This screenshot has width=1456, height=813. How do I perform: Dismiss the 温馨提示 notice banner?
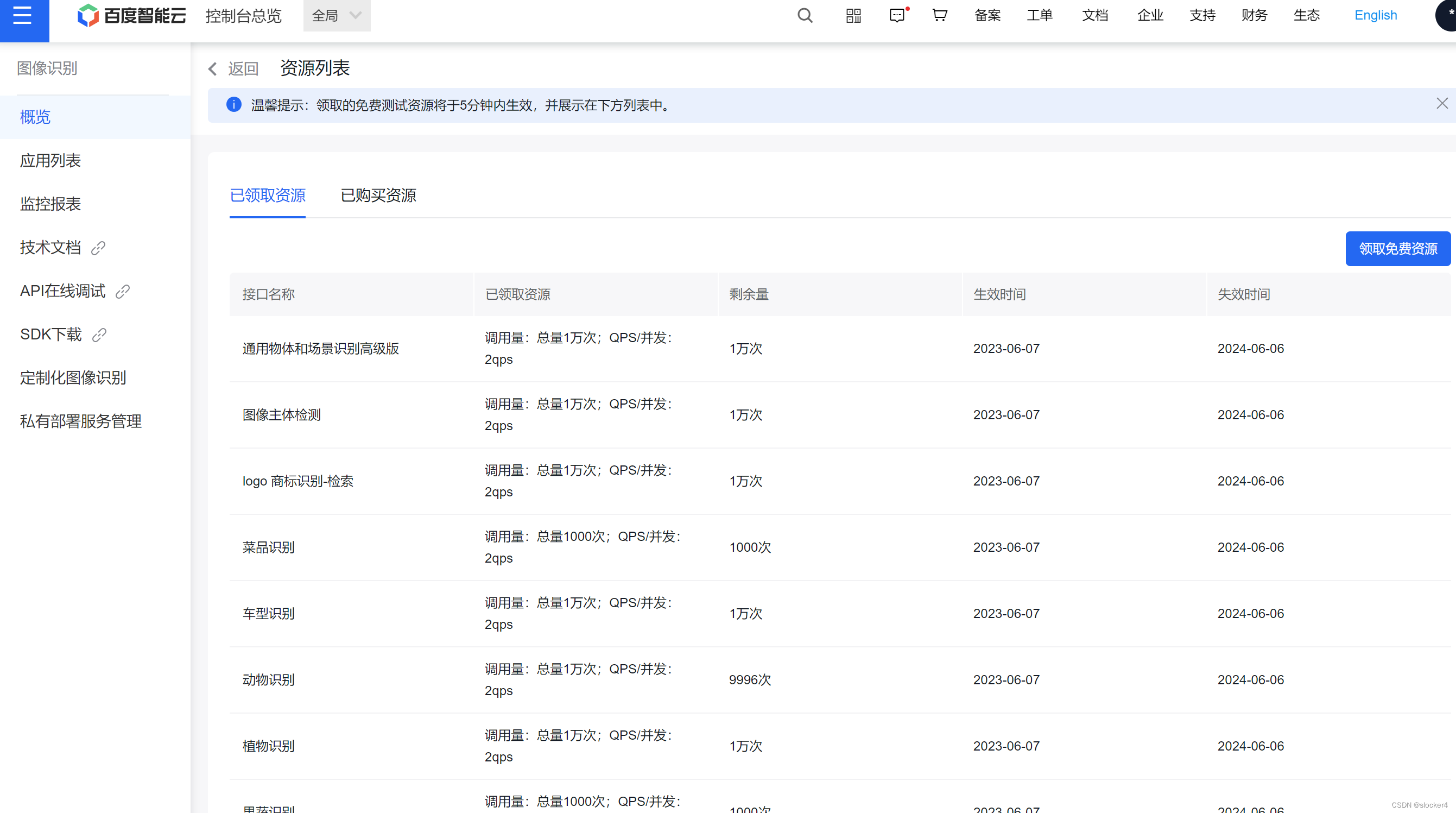(x=1442, y=103)
